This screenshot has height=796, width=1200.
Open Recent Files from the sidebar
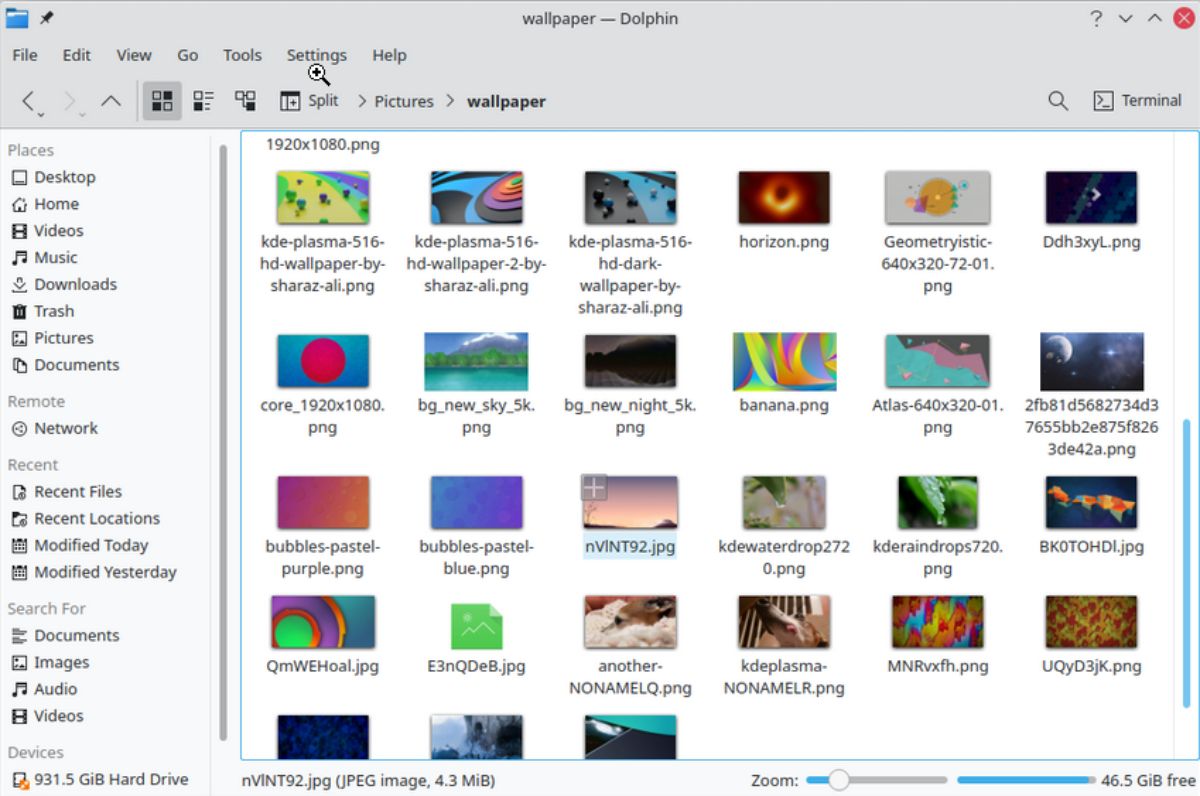coord(76,491)
